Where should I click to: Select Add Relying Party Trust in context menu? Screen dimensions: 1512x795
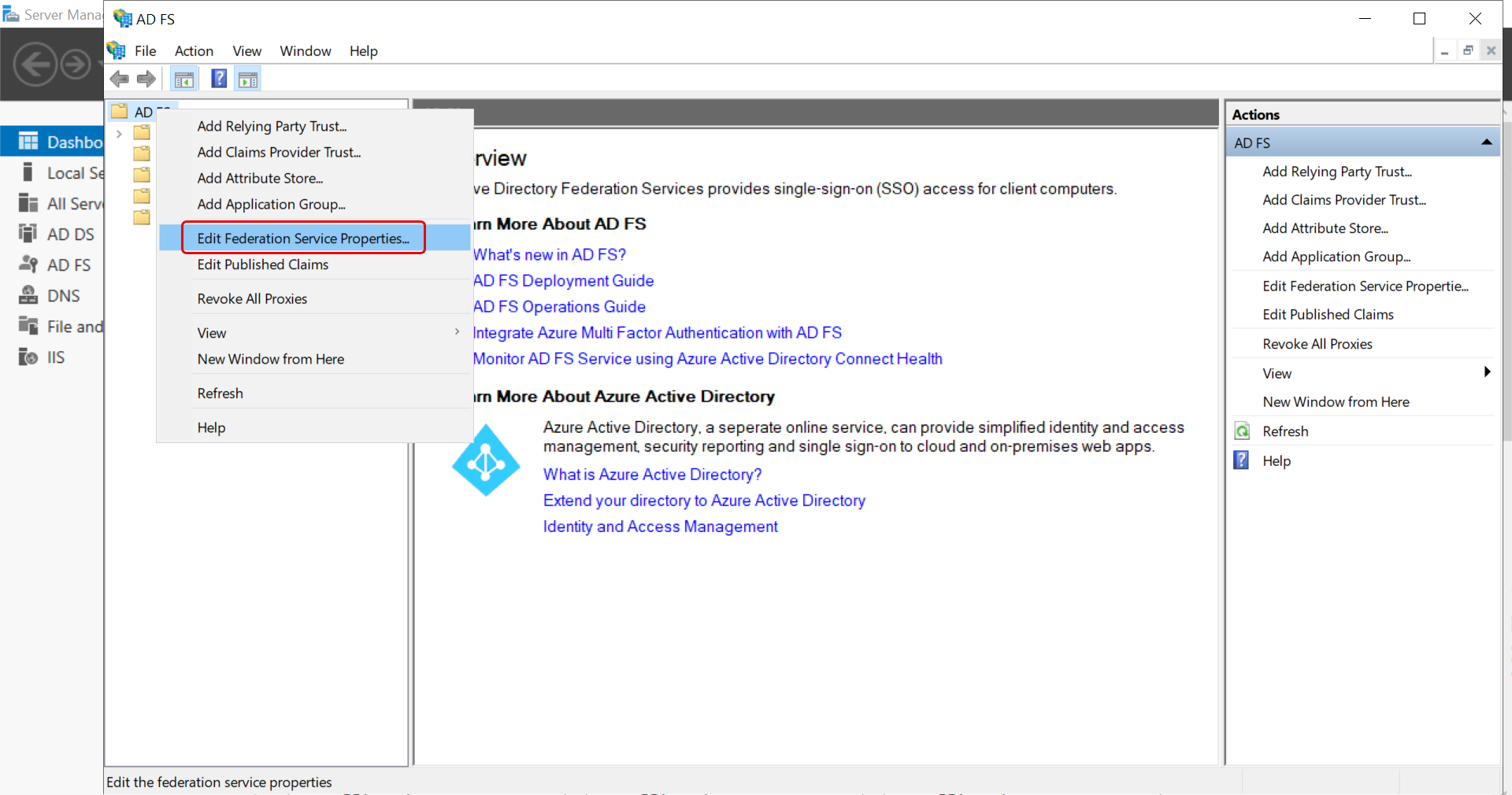click(272, 126)
